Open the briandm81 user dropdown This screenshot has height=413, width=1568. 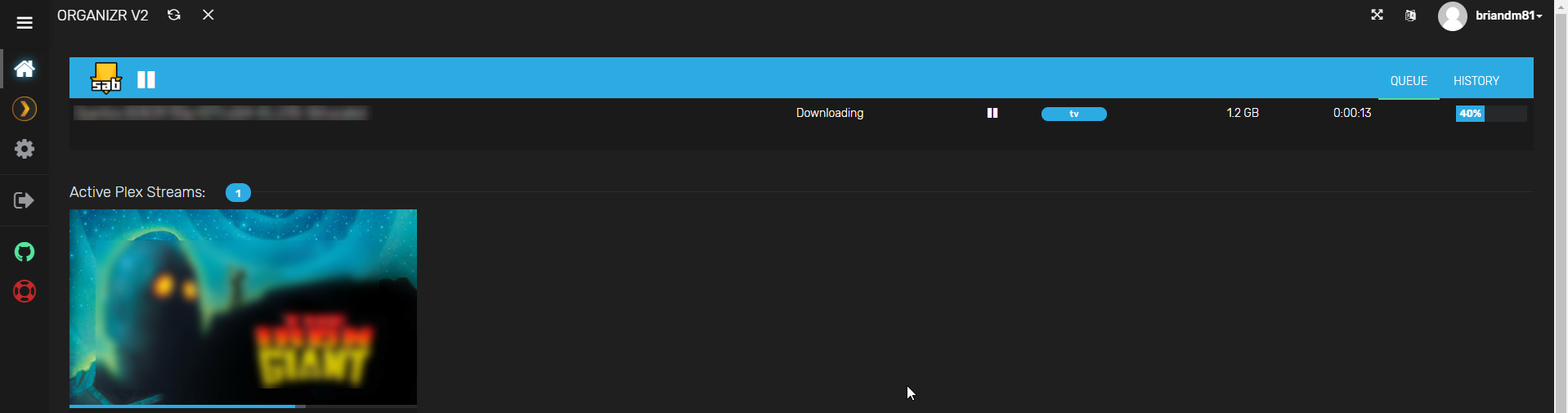point(1508,16)
